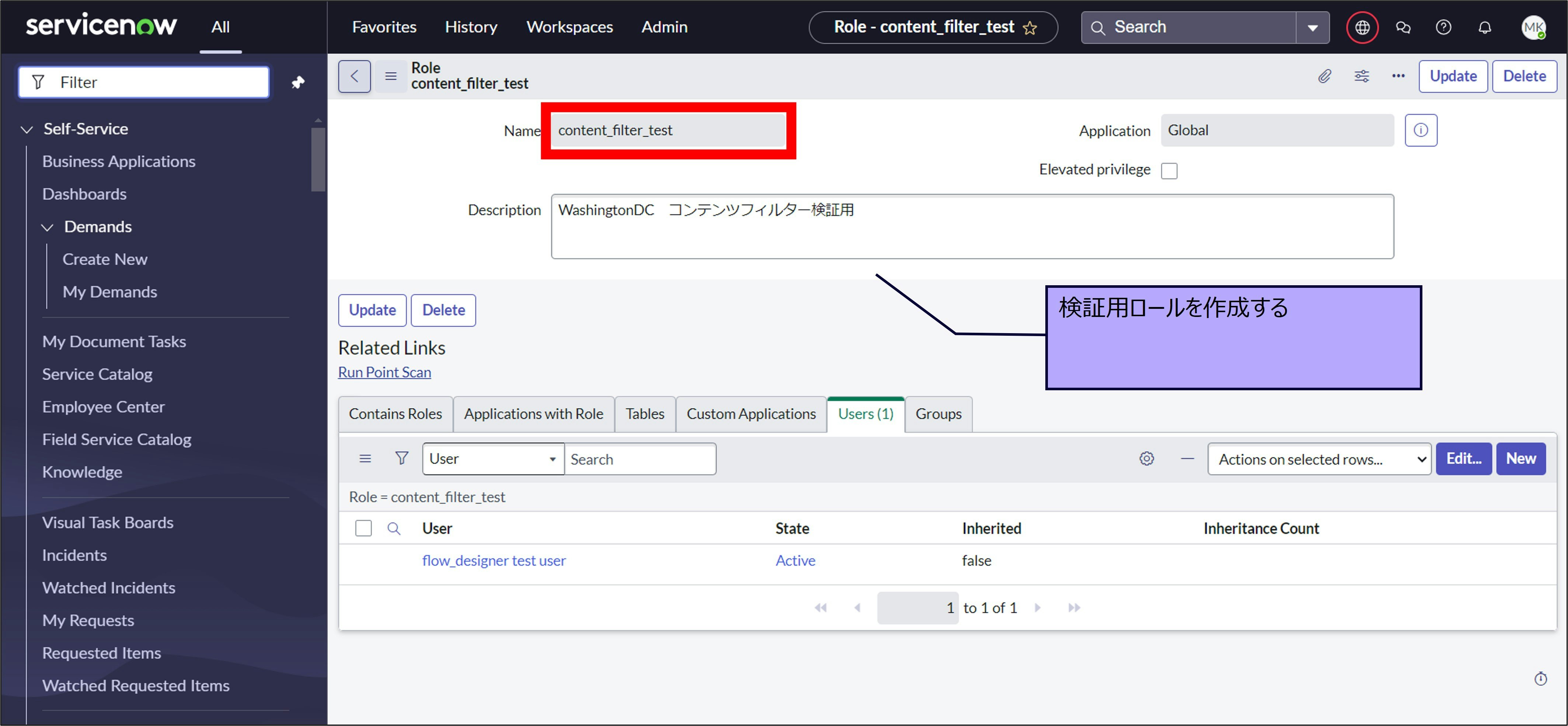The height and width of the screenshot is (726, 1568).
Task: Click the help question mark icon
Action: pos(1443,27)
